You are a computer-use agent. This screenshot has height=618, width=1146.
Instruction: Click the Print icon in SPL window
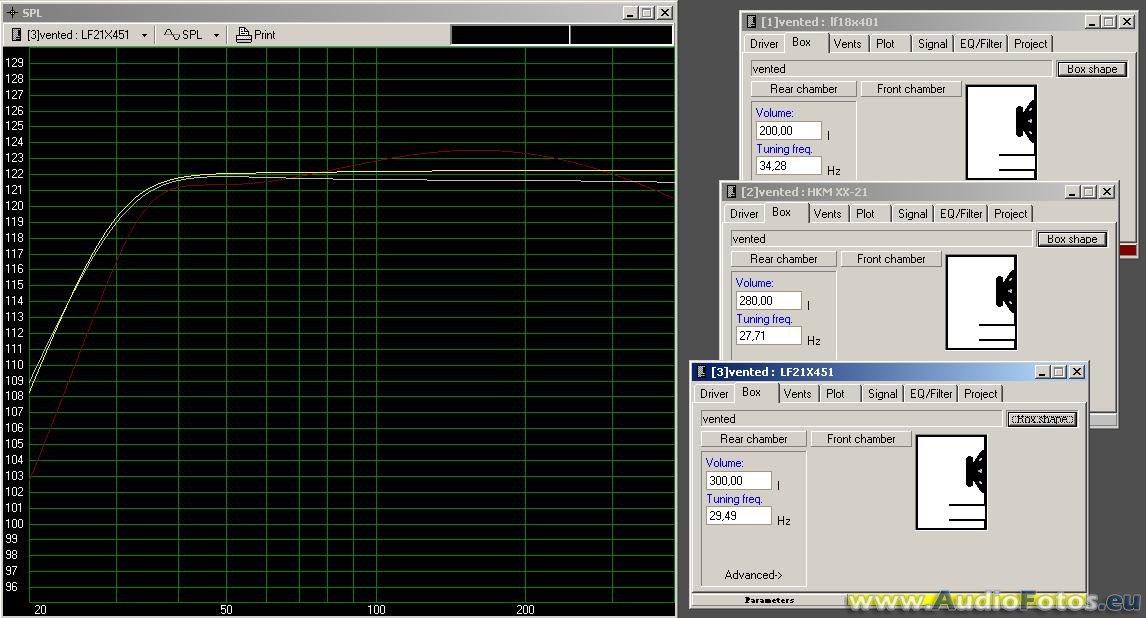(x=243, y=34)
